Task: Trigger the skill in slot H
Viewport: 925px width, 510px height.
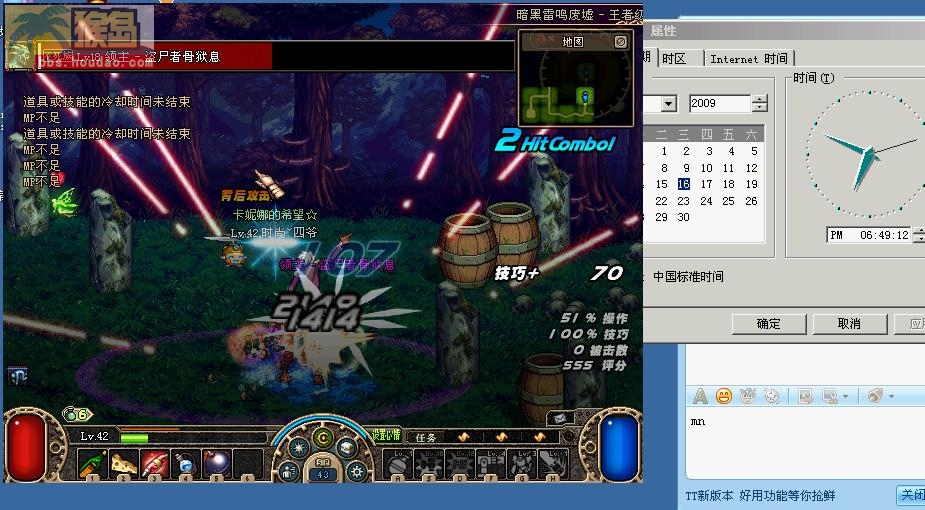Action: [x=553, y=465]
